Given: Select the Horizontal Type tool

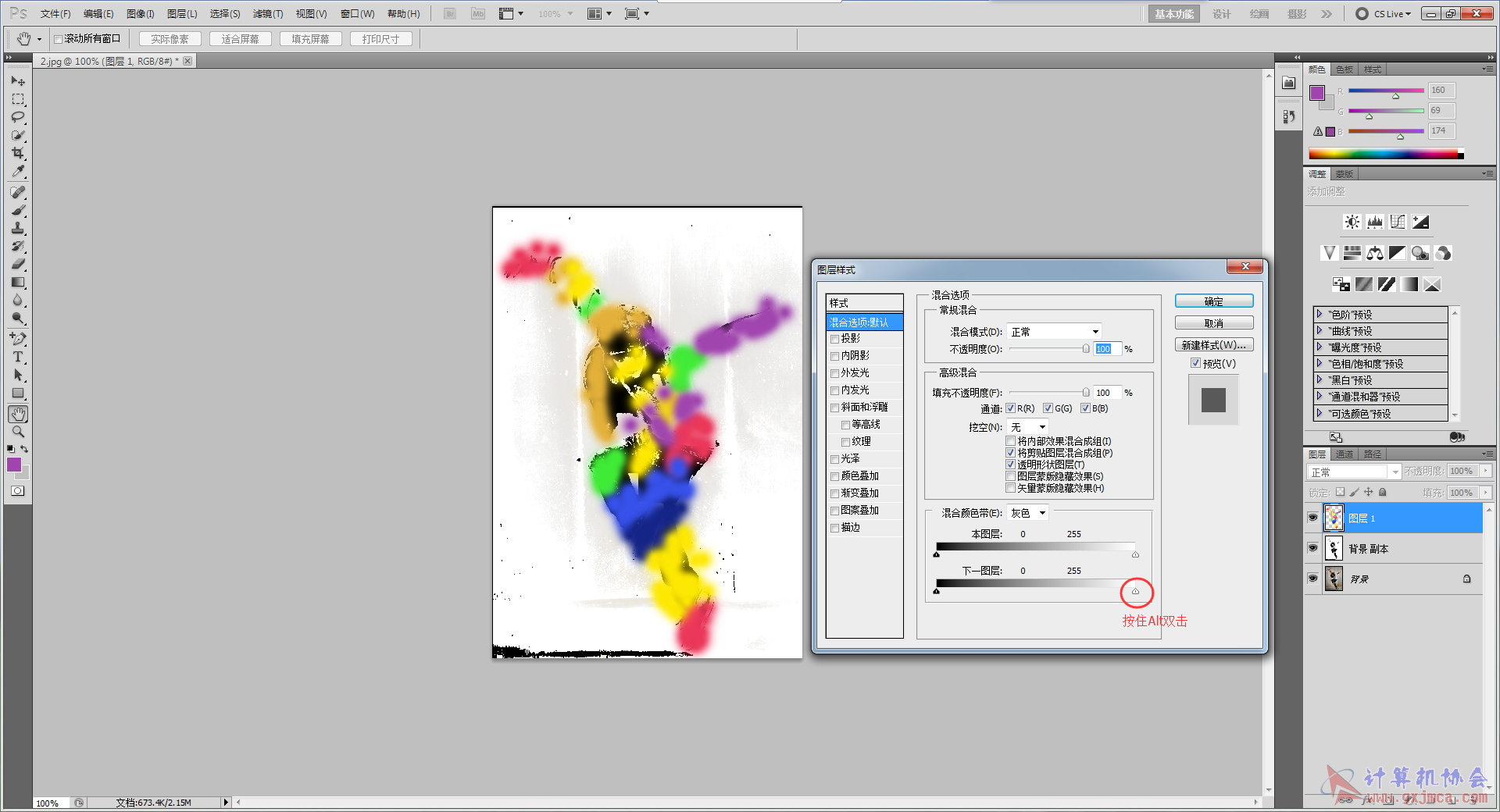Looking at the screenshot, I should [18, 357].
